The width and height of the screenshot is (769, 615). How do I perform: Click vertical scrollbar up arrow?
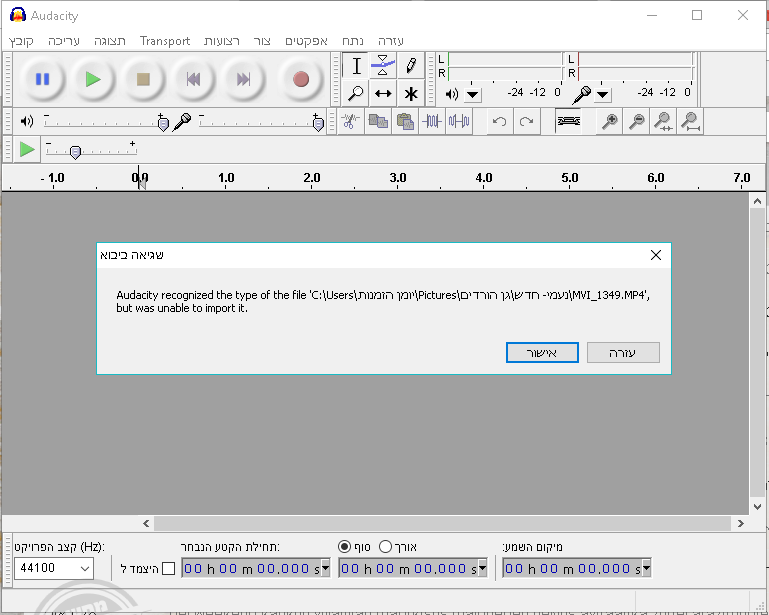click(757, 201)
